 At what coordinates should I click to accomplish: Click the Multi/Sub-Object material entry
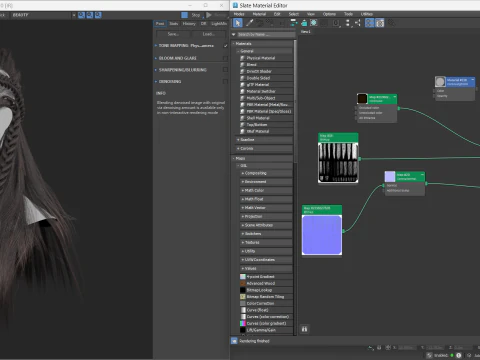[x=261, y=98]
